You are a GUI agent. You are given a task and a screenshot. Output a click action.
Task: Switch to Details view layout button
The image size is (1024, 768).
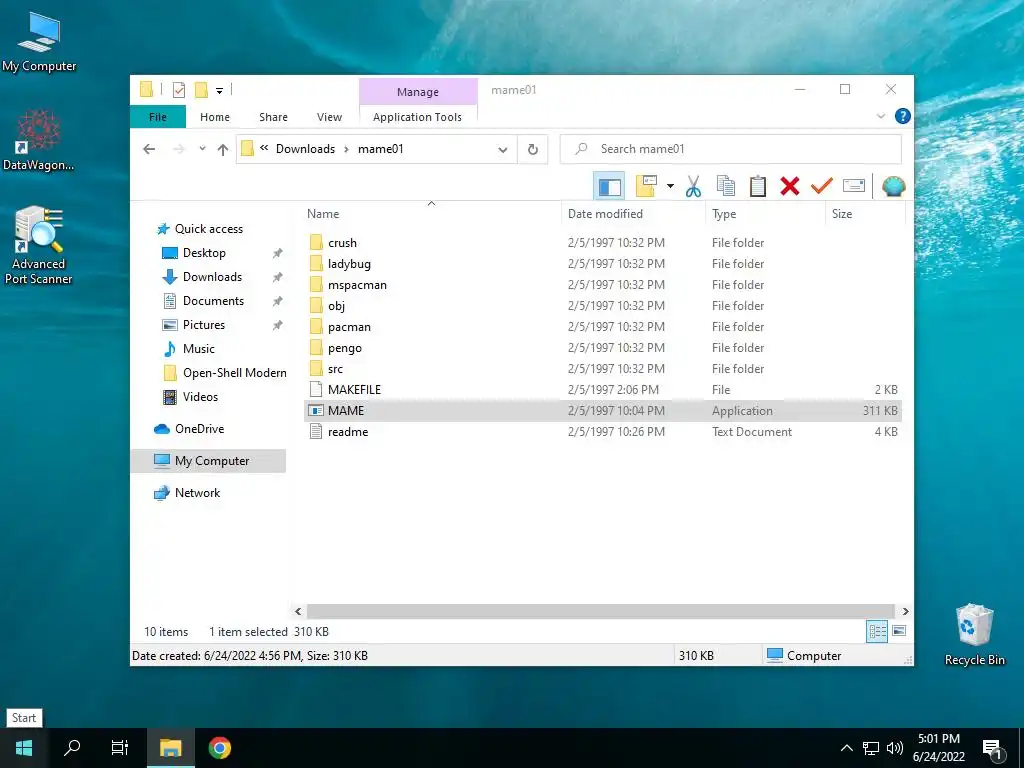(876, 632)
